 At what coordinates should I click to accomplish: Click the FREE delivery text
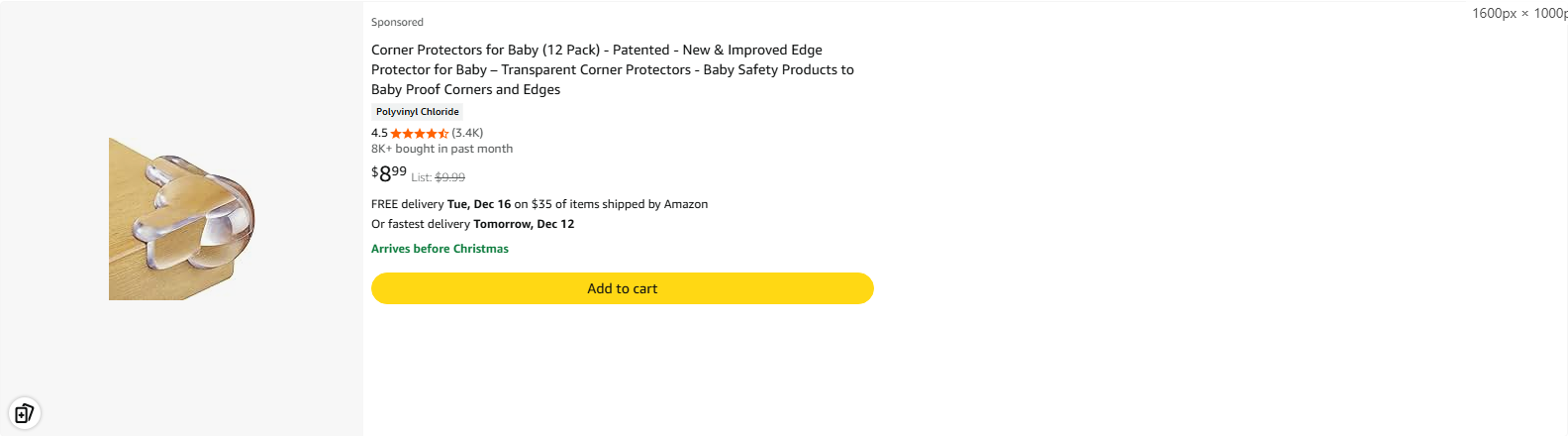pyautogui.click(x=407, y=204)
